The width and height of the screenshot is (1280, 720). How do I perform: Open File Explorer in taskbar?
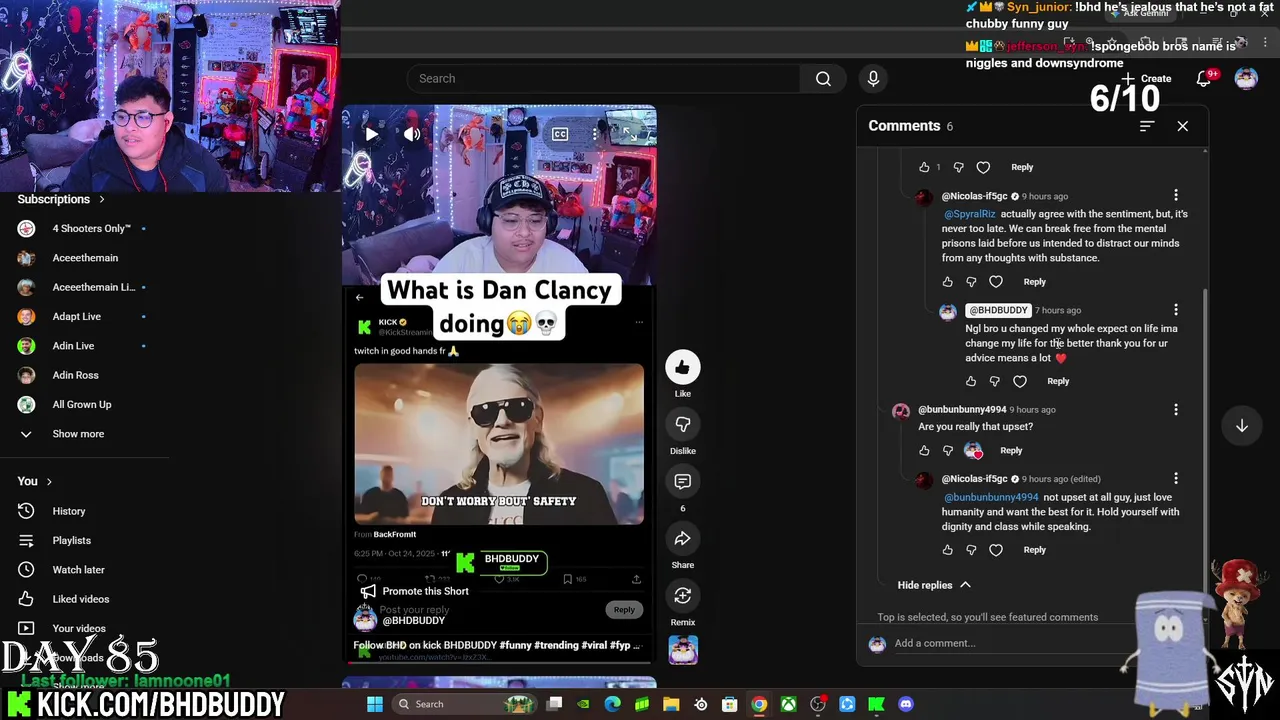671,704
